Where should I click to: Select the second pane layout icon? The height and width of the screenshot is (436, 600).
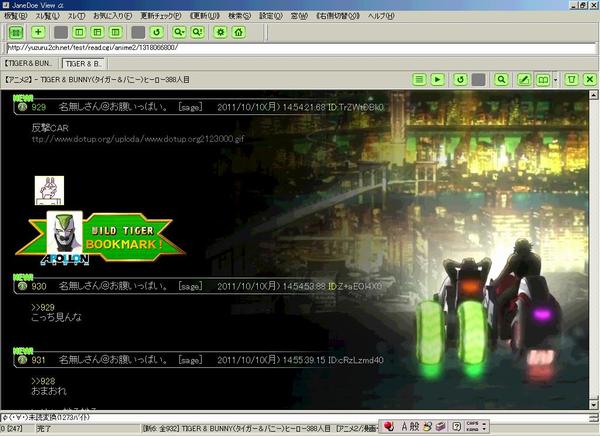98,33
